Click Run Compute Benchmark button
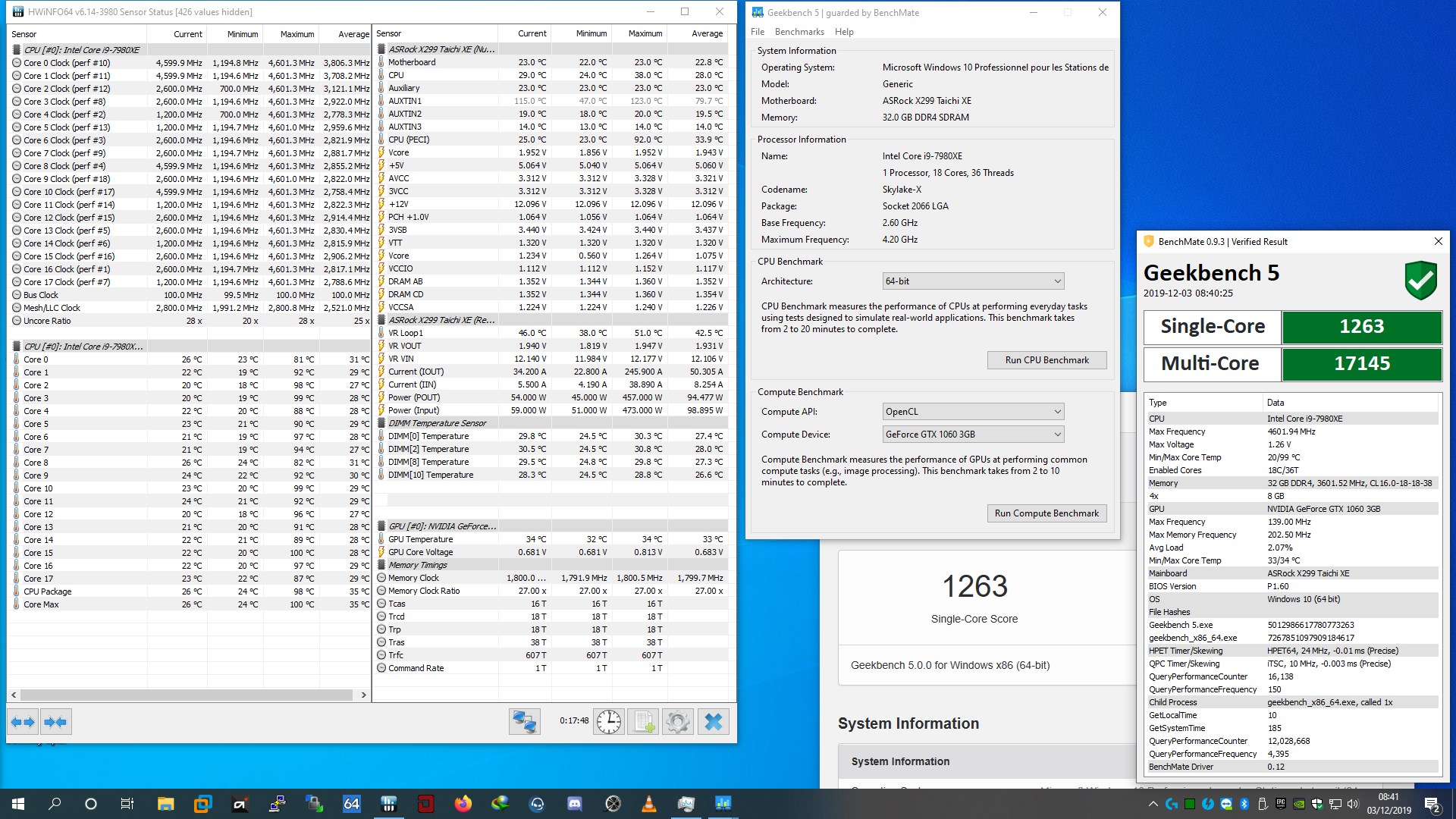1456x819 pixels. (x=1046, y=513)
